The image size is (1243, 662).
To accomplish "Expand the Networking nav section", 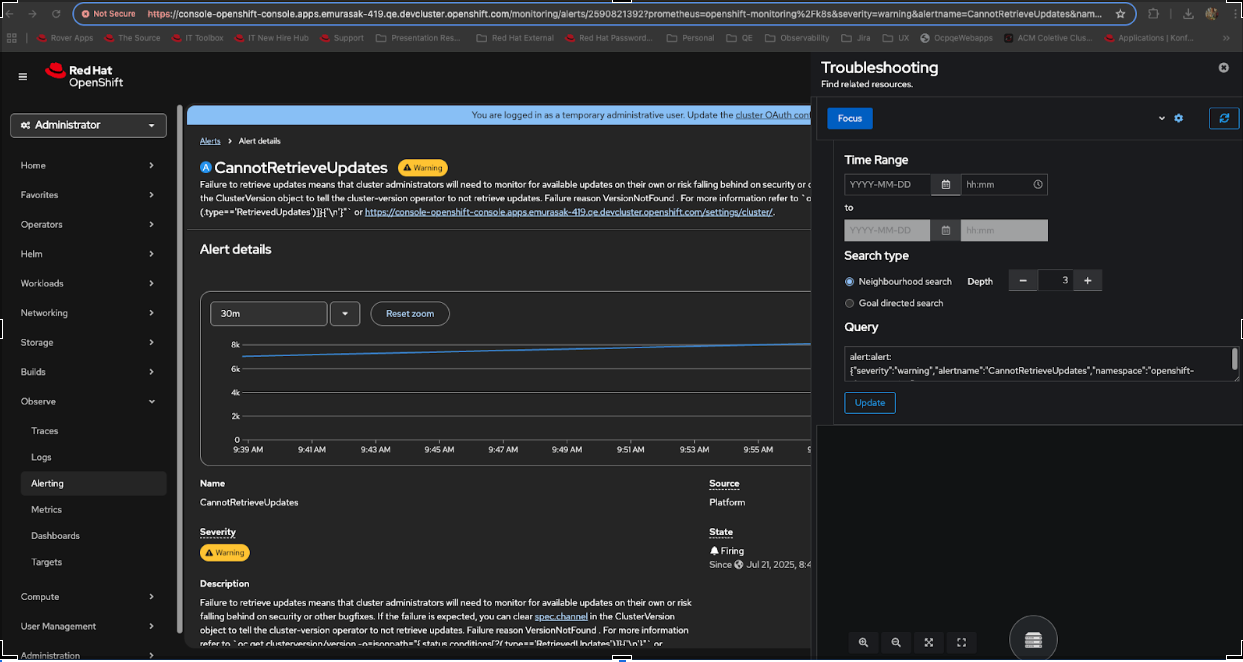I will (88, 313).
